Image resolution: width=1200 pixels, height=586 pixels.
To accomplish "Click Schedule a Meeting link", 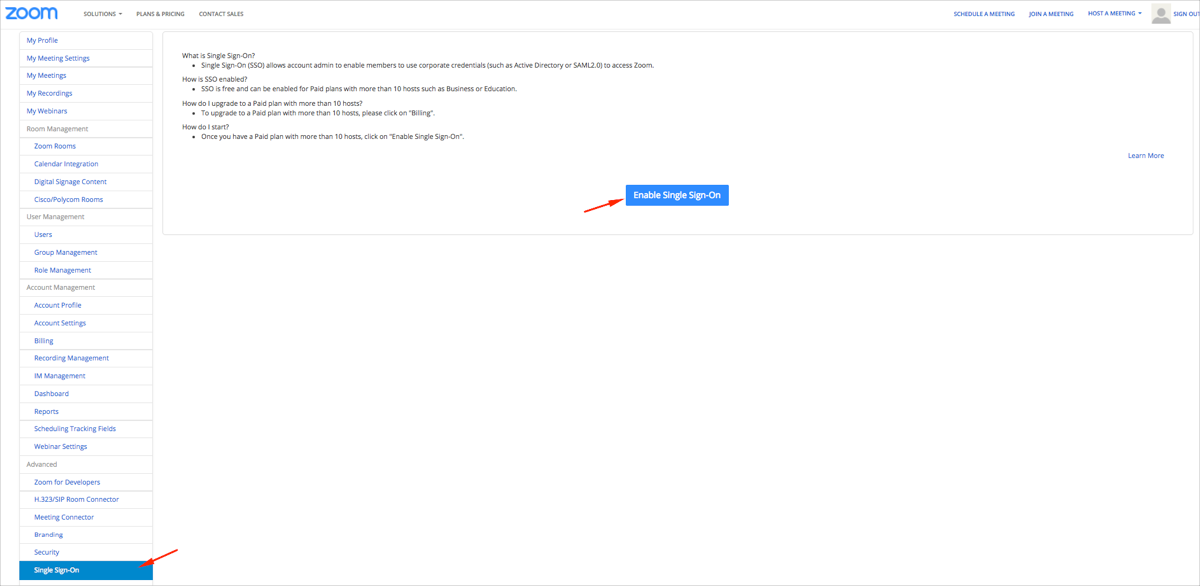I will click(983, 14).
